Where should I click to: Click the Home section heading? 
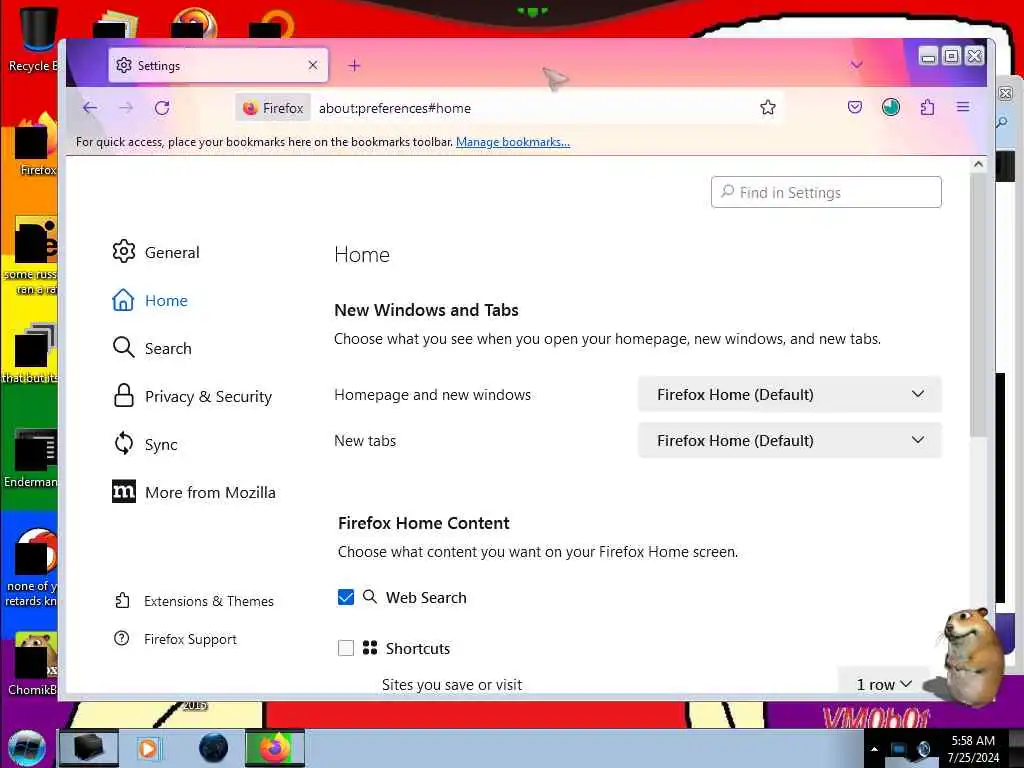coord(362,254)
